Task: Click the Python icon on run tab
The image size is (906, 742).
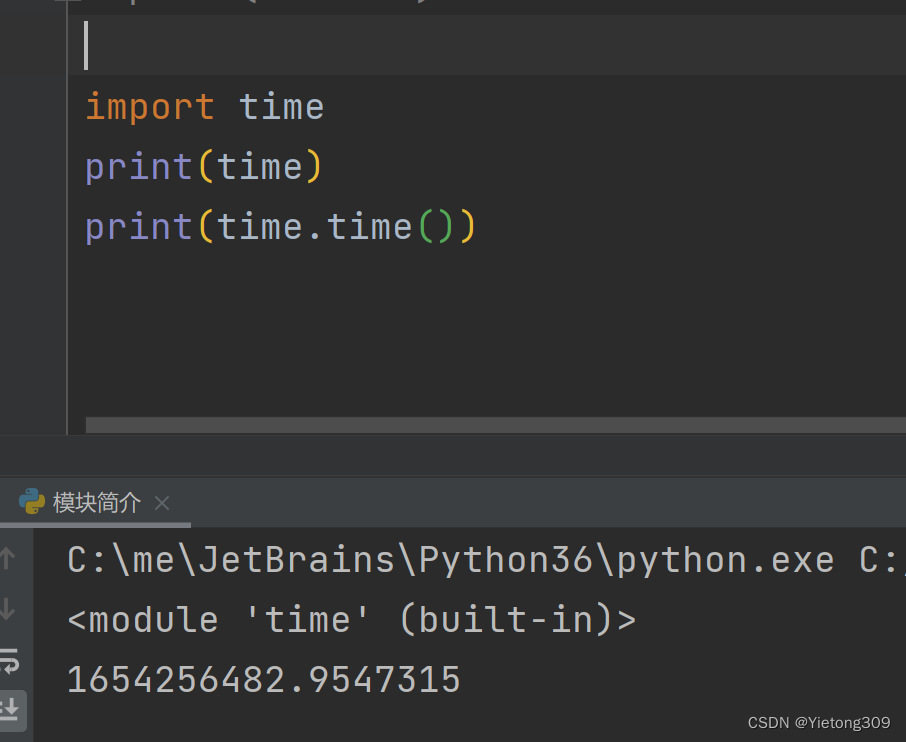Action: [x=32, y=501]
